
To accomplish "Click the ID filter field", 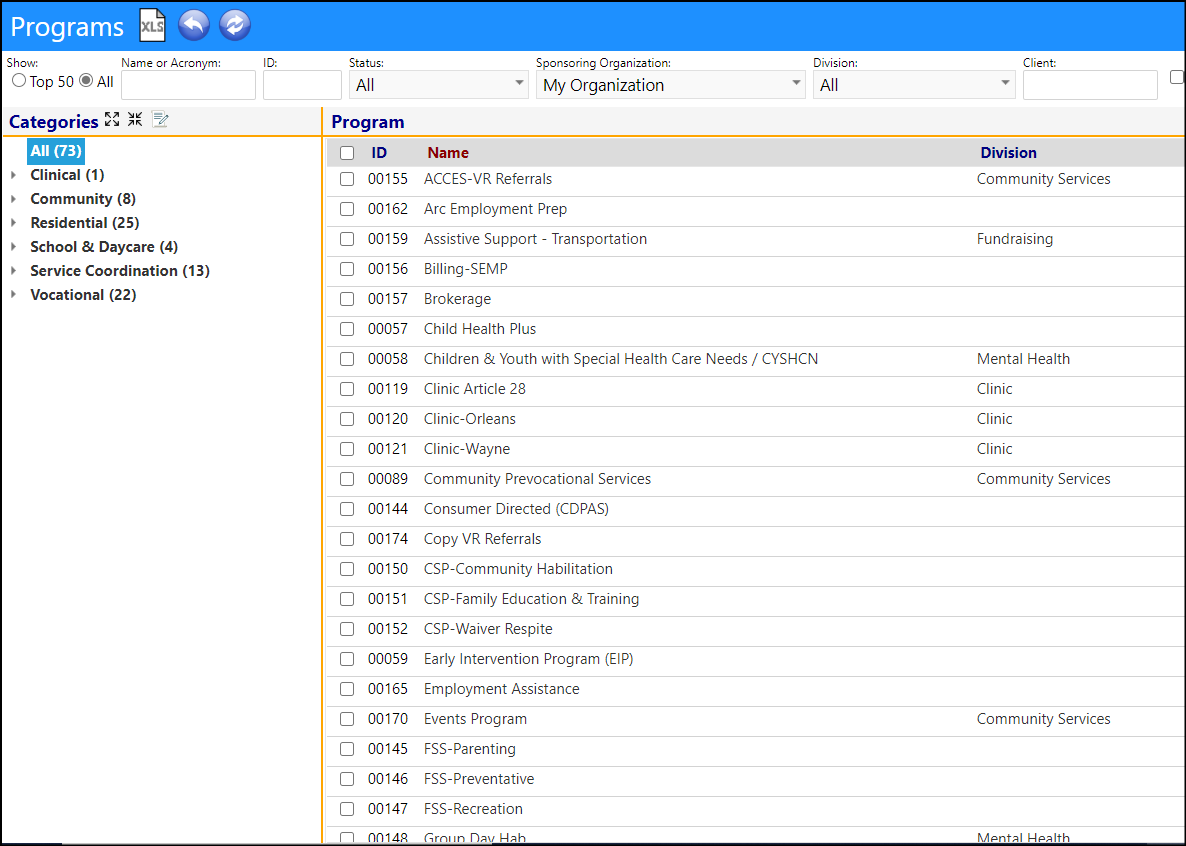I will click(x=303, y=85).
